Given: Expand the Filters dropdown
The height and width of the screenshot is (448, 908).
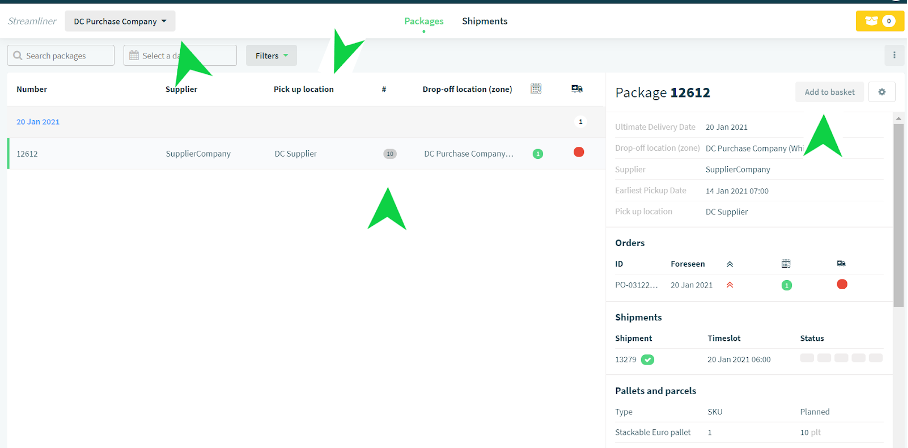Looking at the screenshot, I should [272, 56].
